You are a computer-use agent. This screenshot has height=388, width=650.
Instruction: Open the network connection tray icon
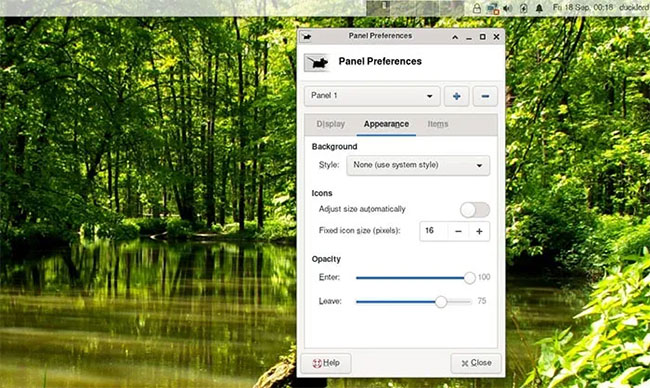(x=492, y=8)
